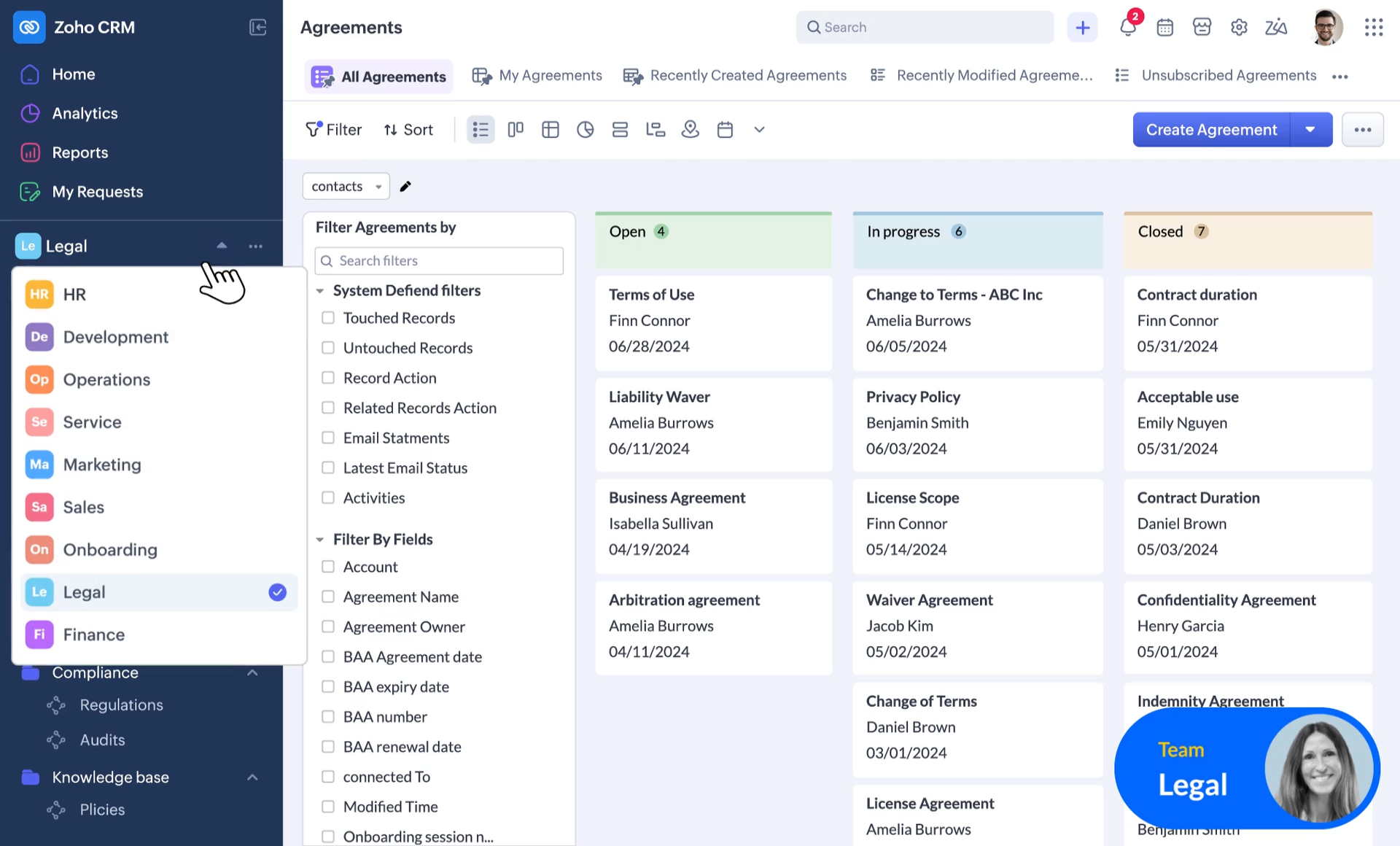Open the user profile avatar
This screenshot has width=1400, height=846.
pyautogui.click(x=1326, y=28)
